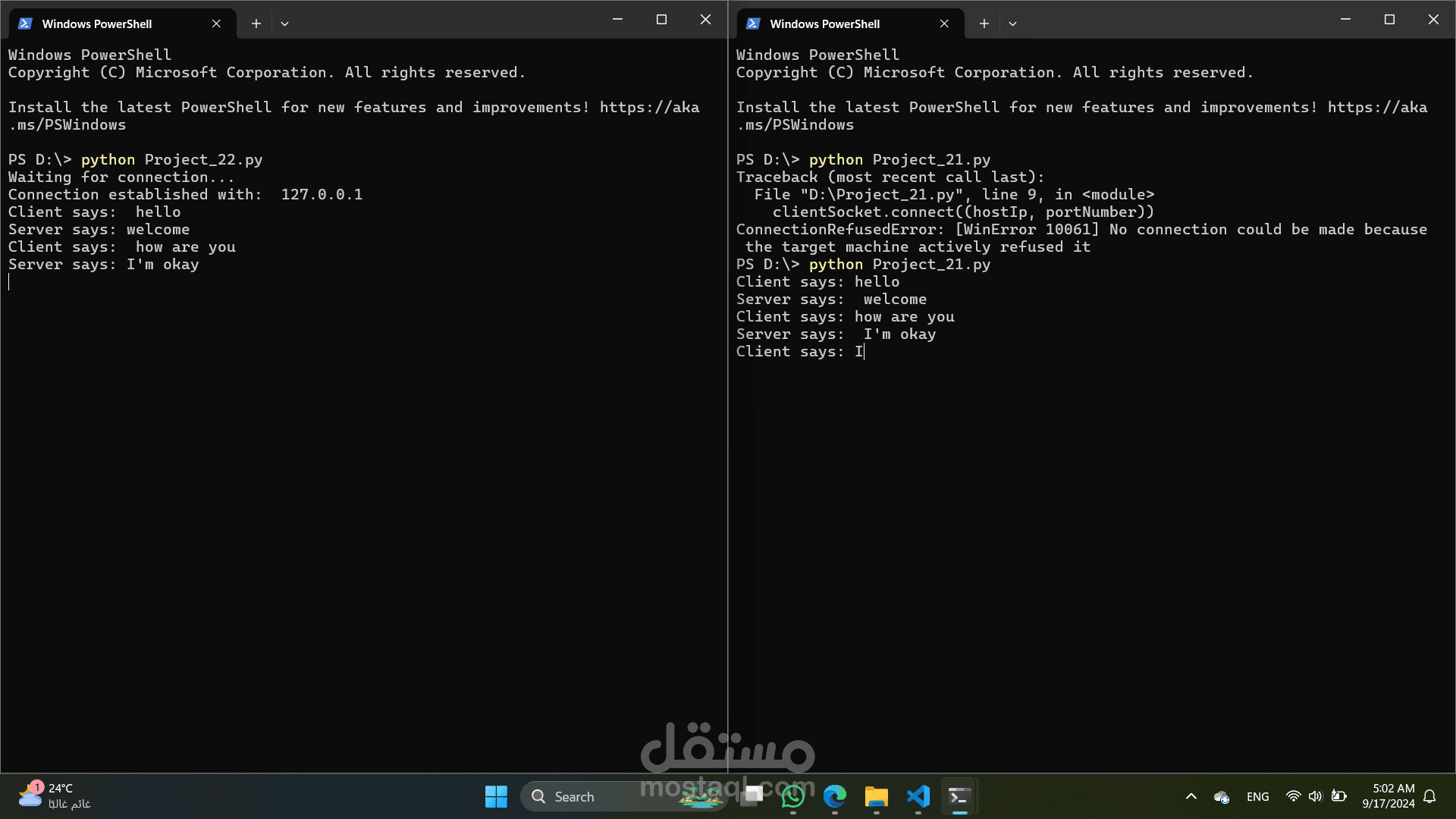Open WhatsApp from the taskbar
The height and width of the screenshot is (819, 1456).
[x=793, y=796]
